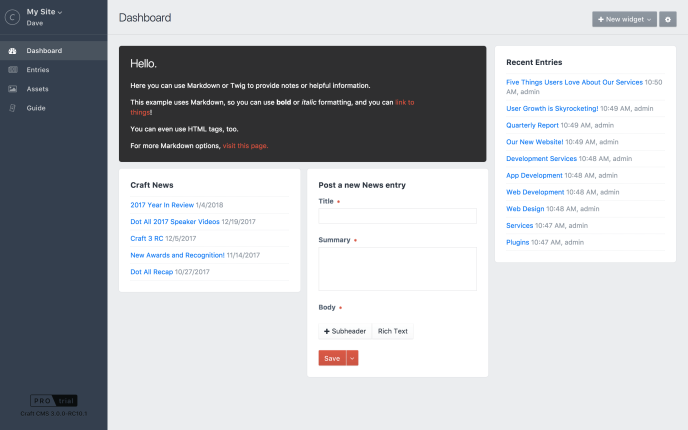This screenshot has width=688, height=430.
Task: Expand the My Site menu
Action: (44, 12)
